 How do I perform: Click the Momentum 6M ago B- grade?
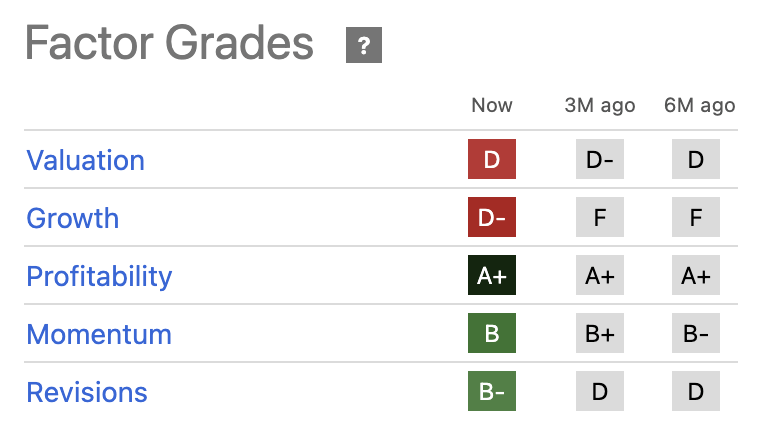(696, 334)
